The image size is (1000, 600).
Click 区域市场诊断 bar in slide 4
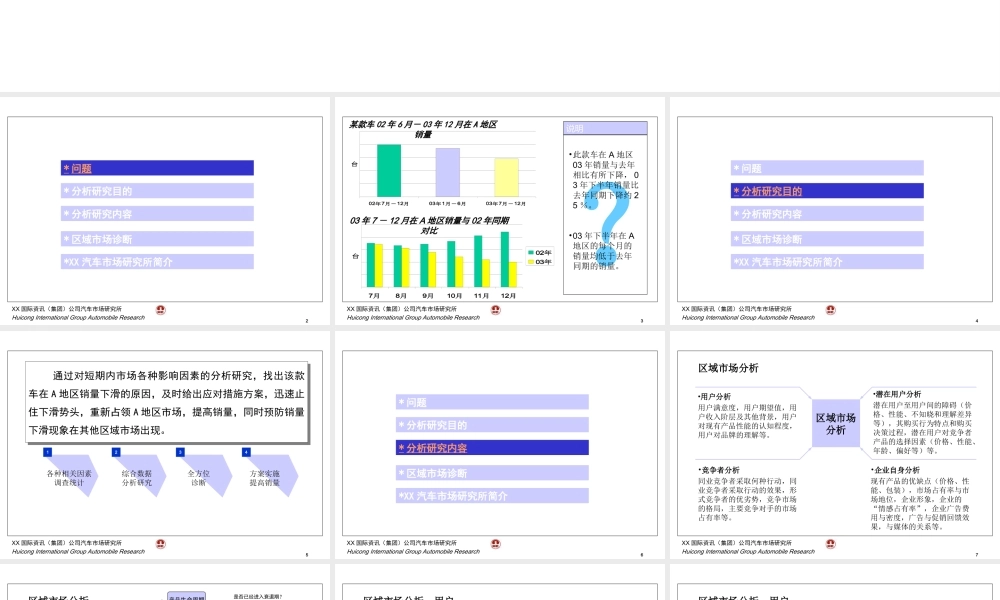coord(827,239)
